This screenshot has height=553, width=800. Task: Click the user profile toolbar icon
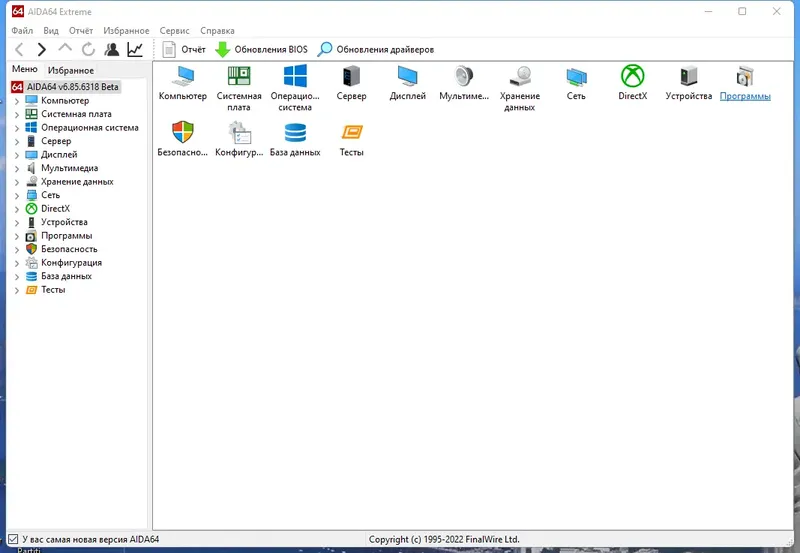(112, 49)
